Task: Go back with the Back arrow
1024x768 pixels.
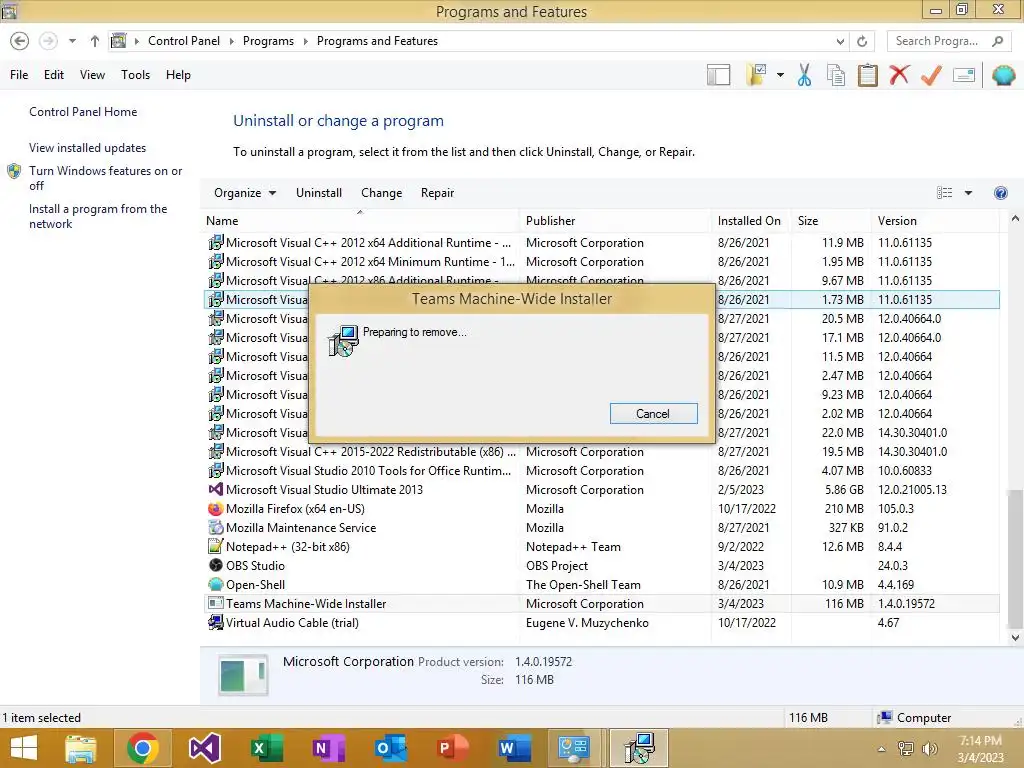Action: click(x=20, y=41)
